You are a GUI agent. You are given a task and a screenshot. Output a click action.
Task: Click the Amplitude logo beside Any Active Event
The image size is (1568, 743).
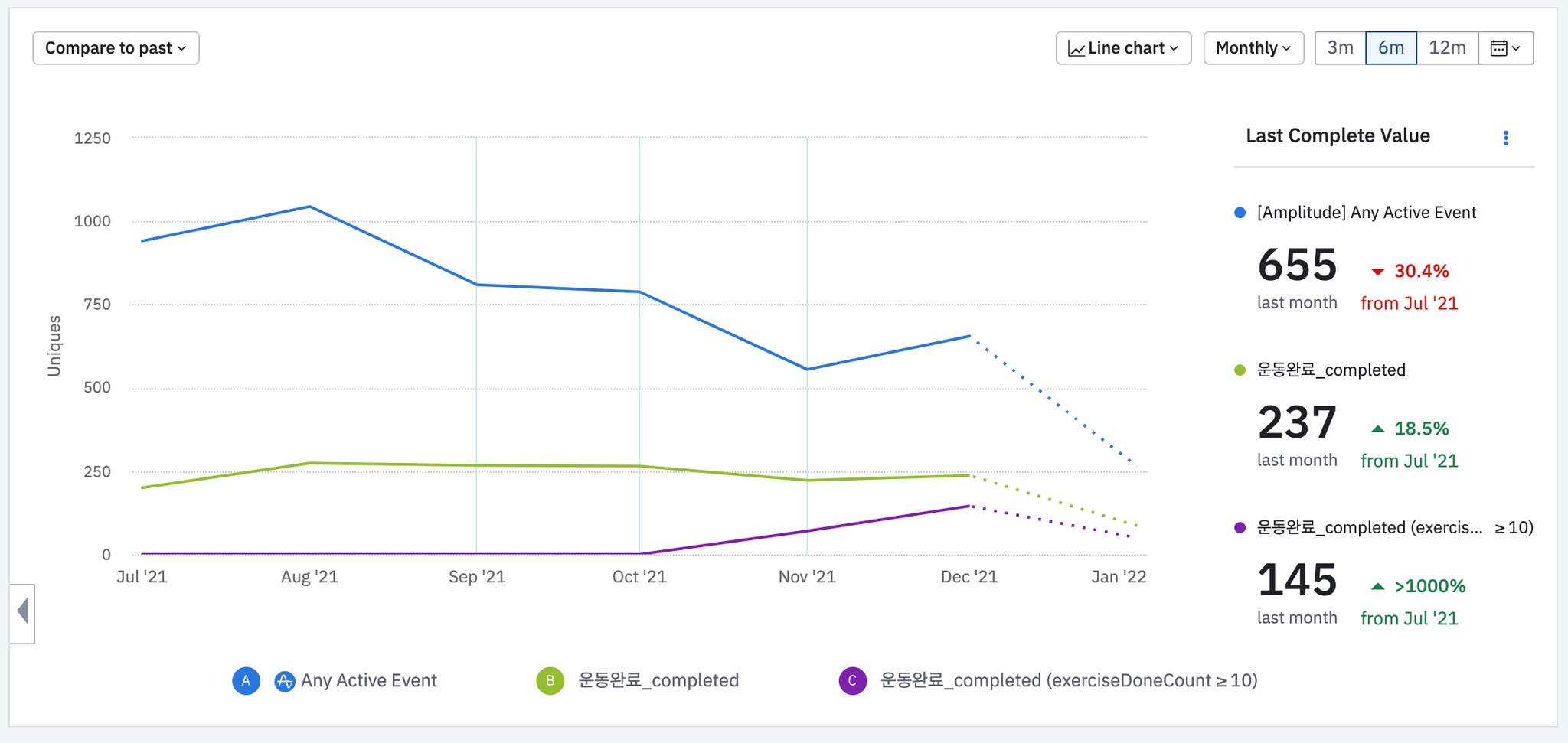[x=285, y=681]
